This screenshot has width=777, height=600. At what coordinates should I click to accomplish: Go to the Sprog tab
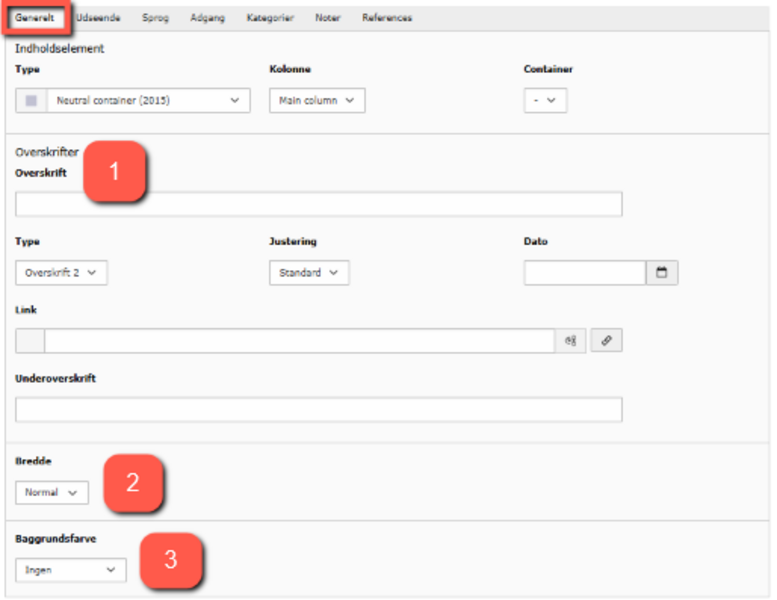pos(155,18)
